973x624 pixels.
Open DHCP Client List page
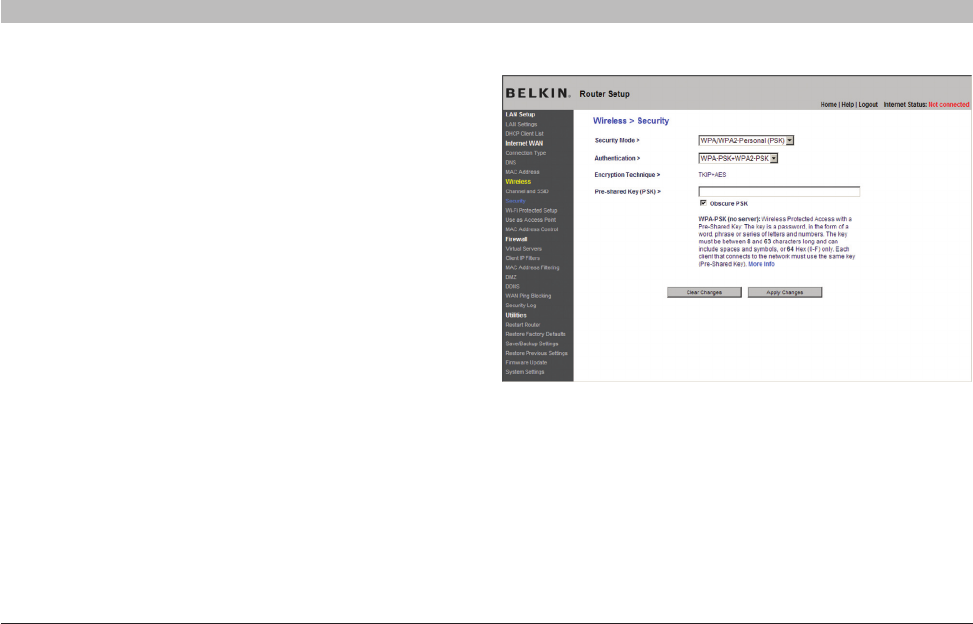(524, 133)
